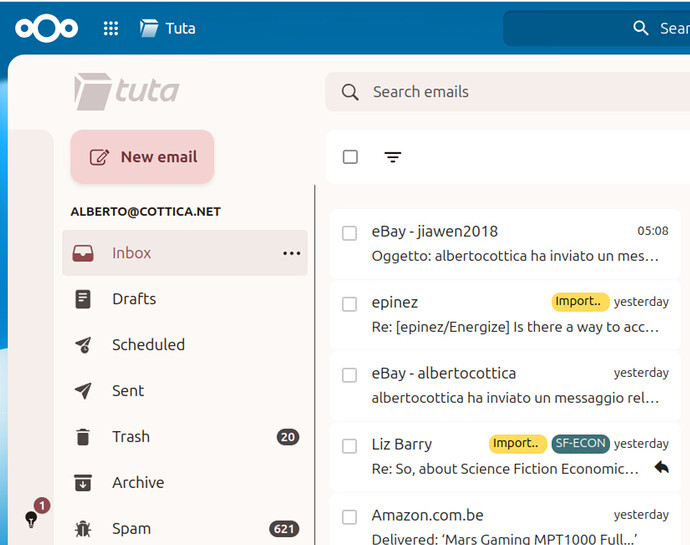
Task: Click the Archive box icon
Action: click(x=83, y=482)
